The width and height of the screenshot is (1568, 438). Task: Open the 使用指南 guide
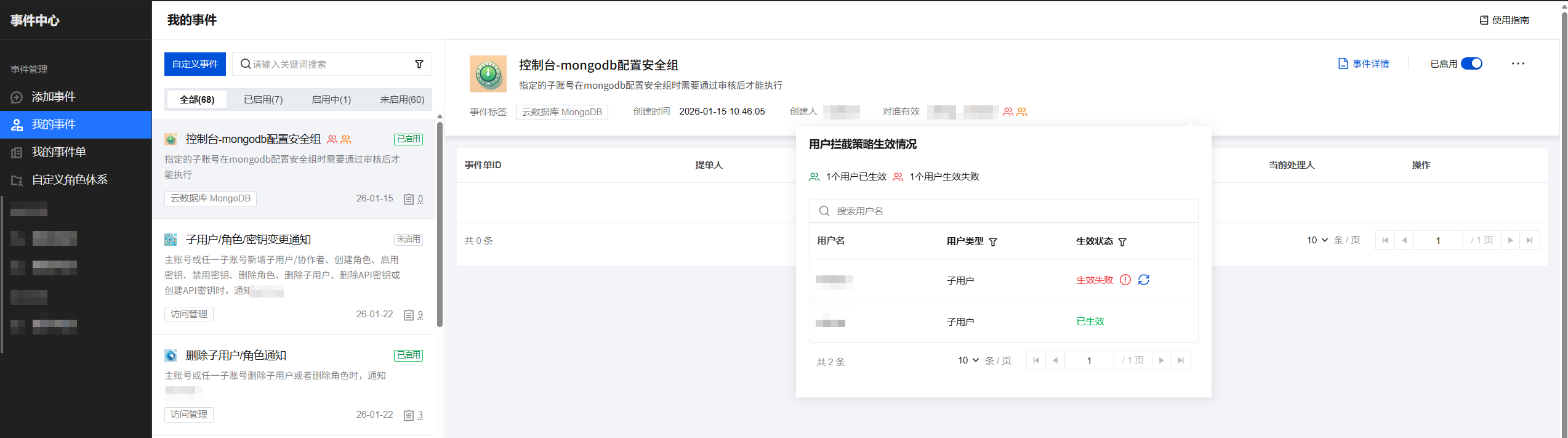click(1504, 20)
